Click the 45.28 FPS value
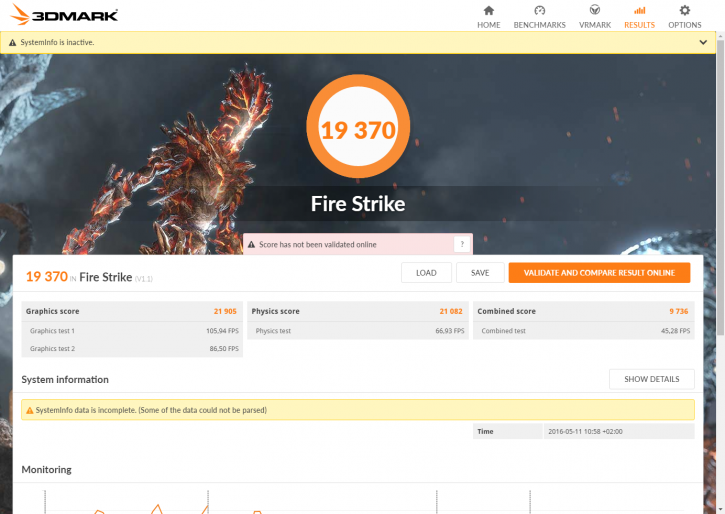Screen dimensions: 725x514 (676, 330)
